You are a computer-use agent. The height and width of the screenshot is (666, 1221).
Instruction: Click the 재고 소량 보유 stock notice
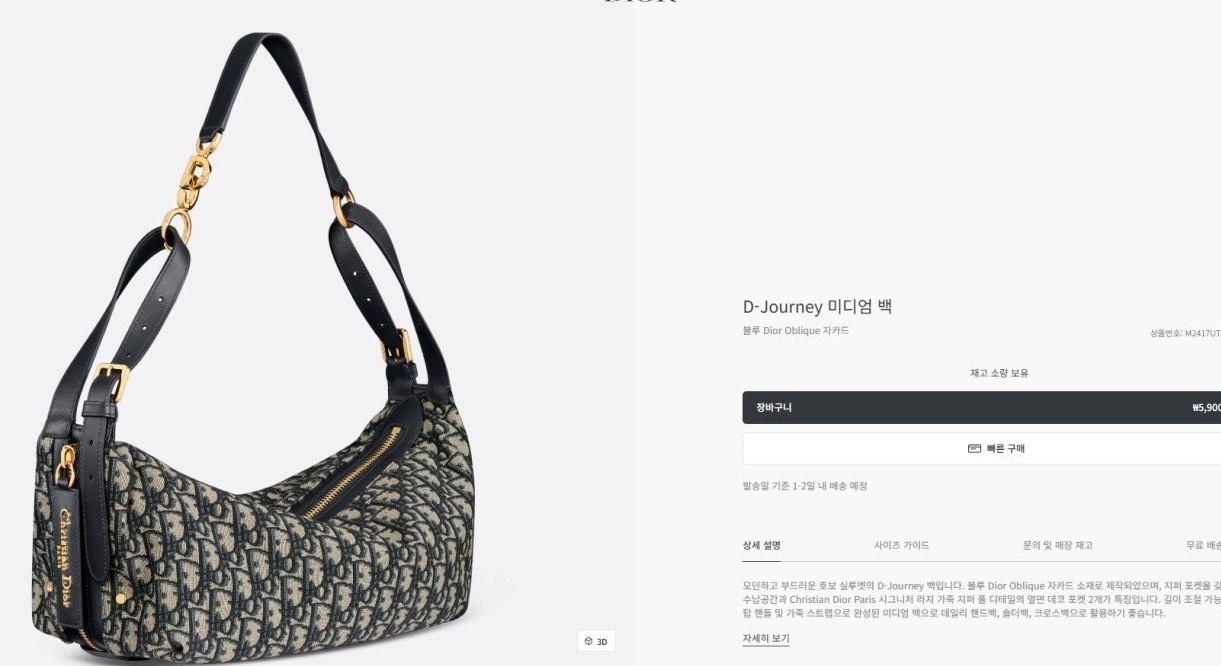(x=999, y=373)
